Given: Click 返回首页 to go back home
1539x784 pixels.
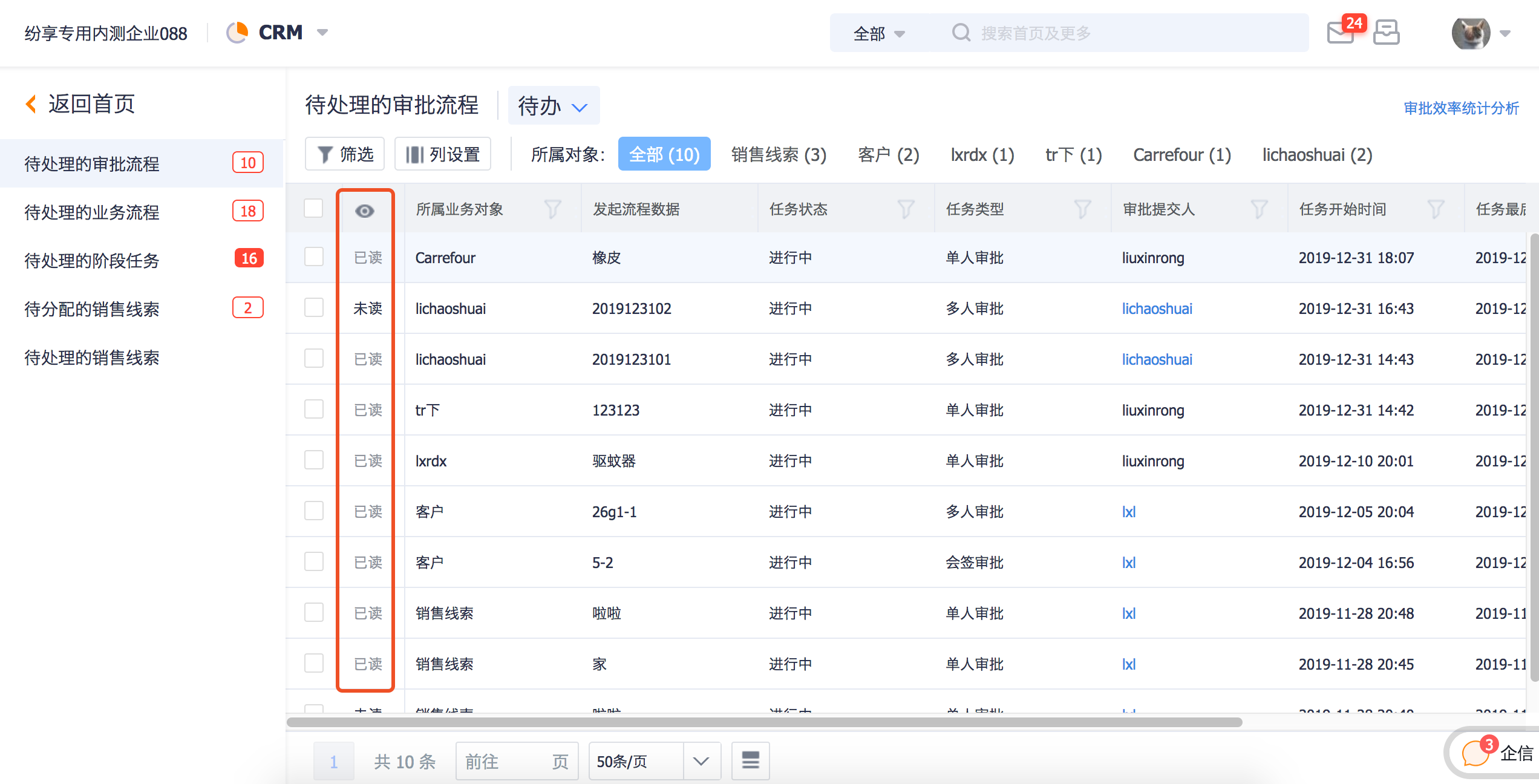Looking at the screenshot, I should click(91, 104).
